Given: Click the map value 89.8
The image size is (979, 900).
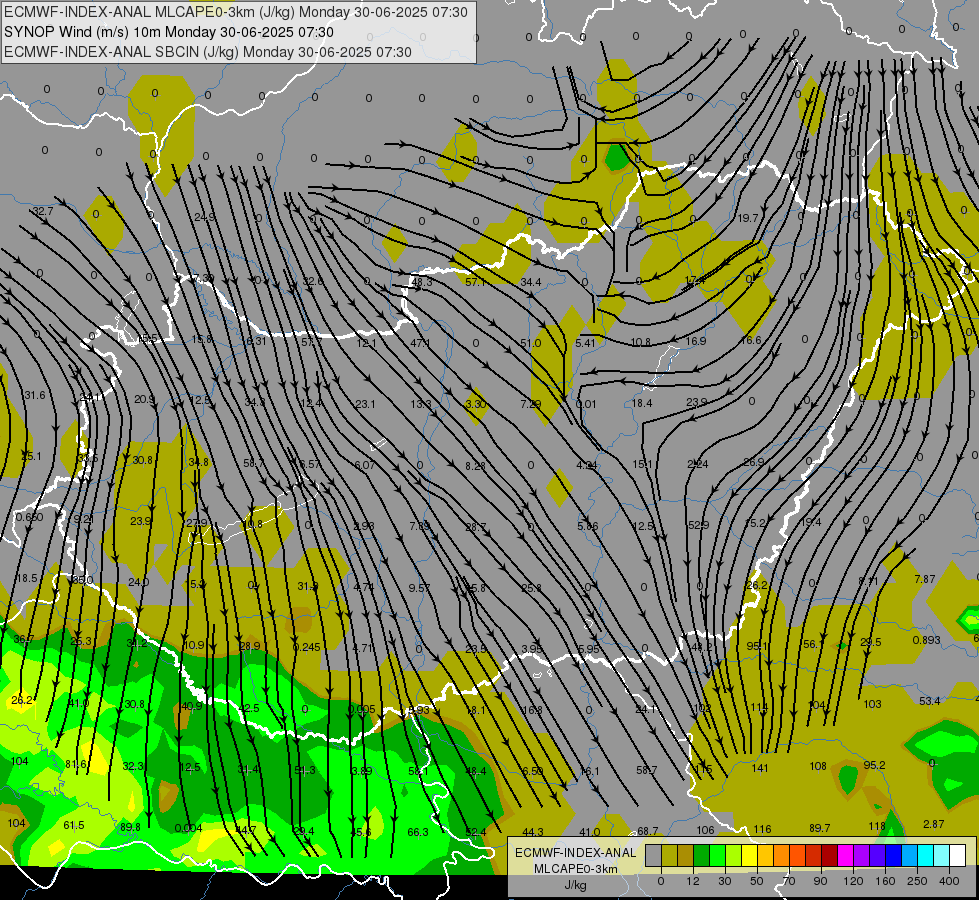Looking at the screenshot, I should 130,827.
